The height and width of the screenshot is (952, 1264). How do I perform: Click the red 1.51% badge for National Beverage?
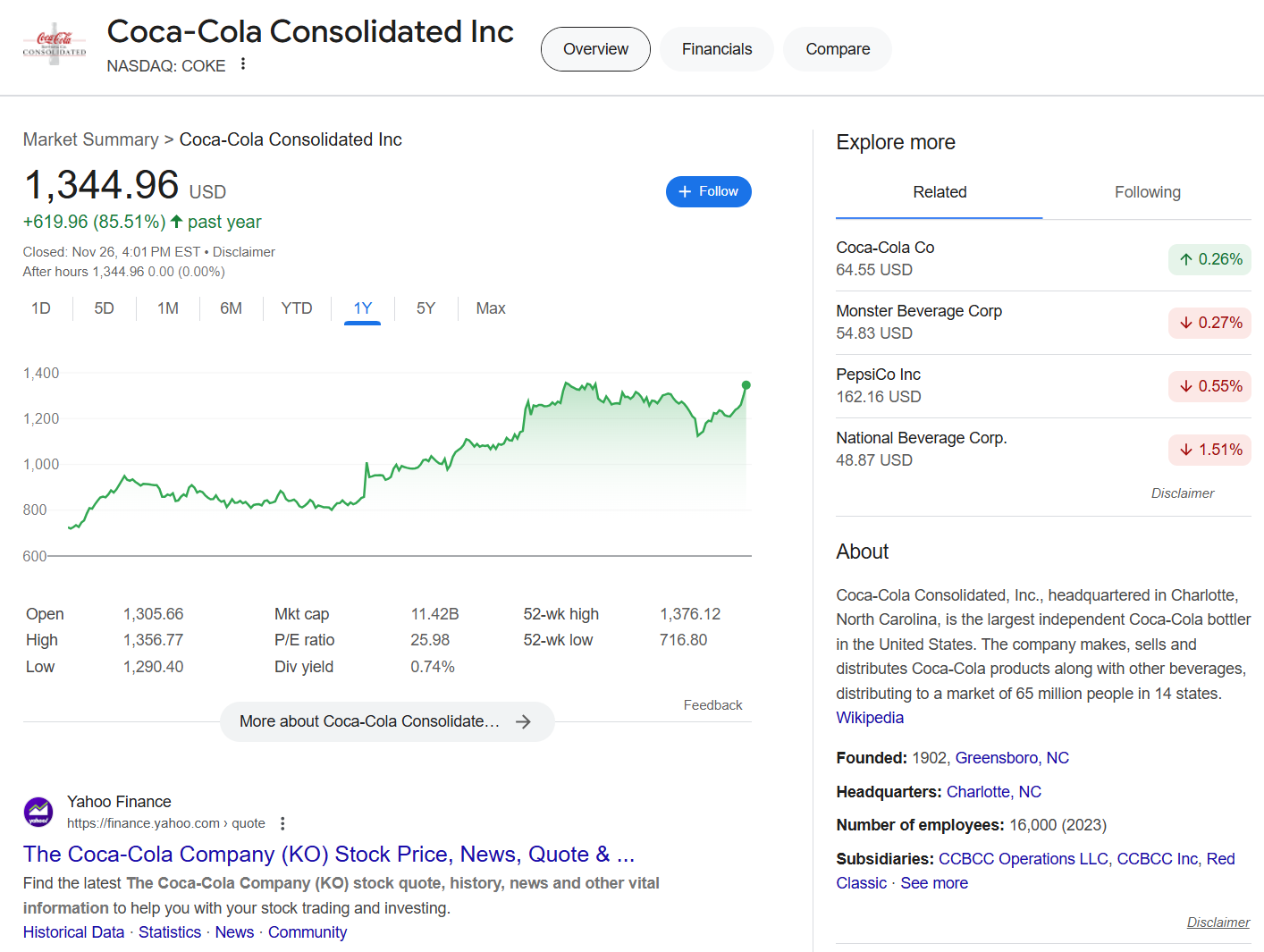pos(1209,450)
